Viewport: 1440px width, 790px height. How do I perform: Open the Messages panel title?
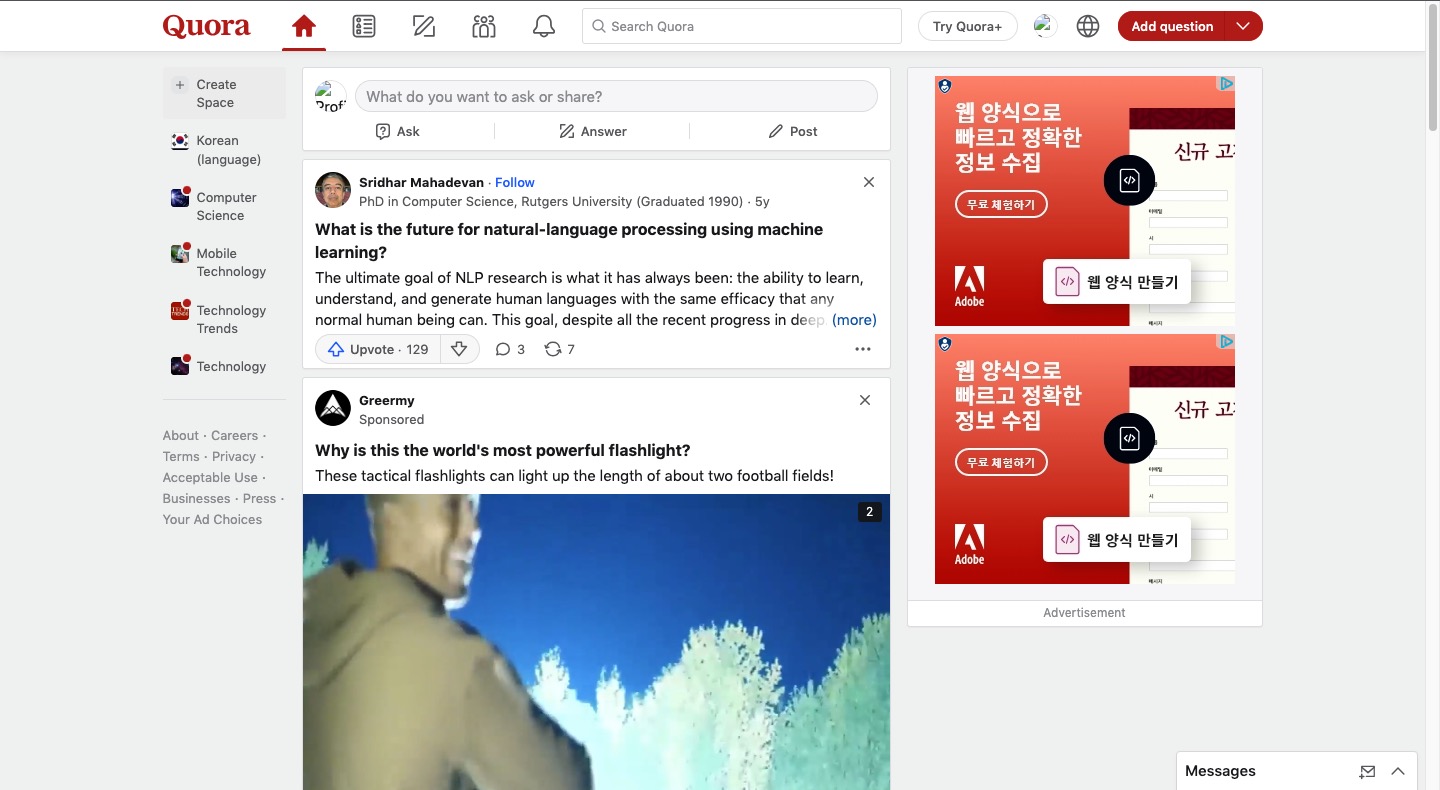tap(1220, 771)
